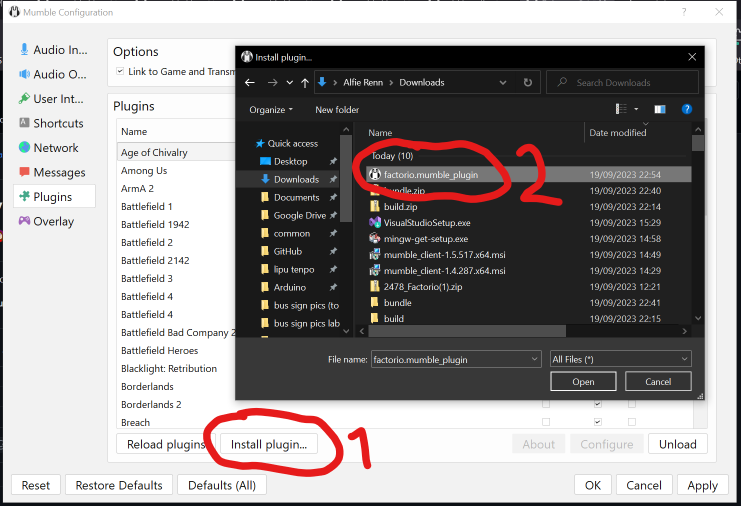Refresh the Downloads folder view
The height and width of the screenshot is (506, 741).
[528, 83]
